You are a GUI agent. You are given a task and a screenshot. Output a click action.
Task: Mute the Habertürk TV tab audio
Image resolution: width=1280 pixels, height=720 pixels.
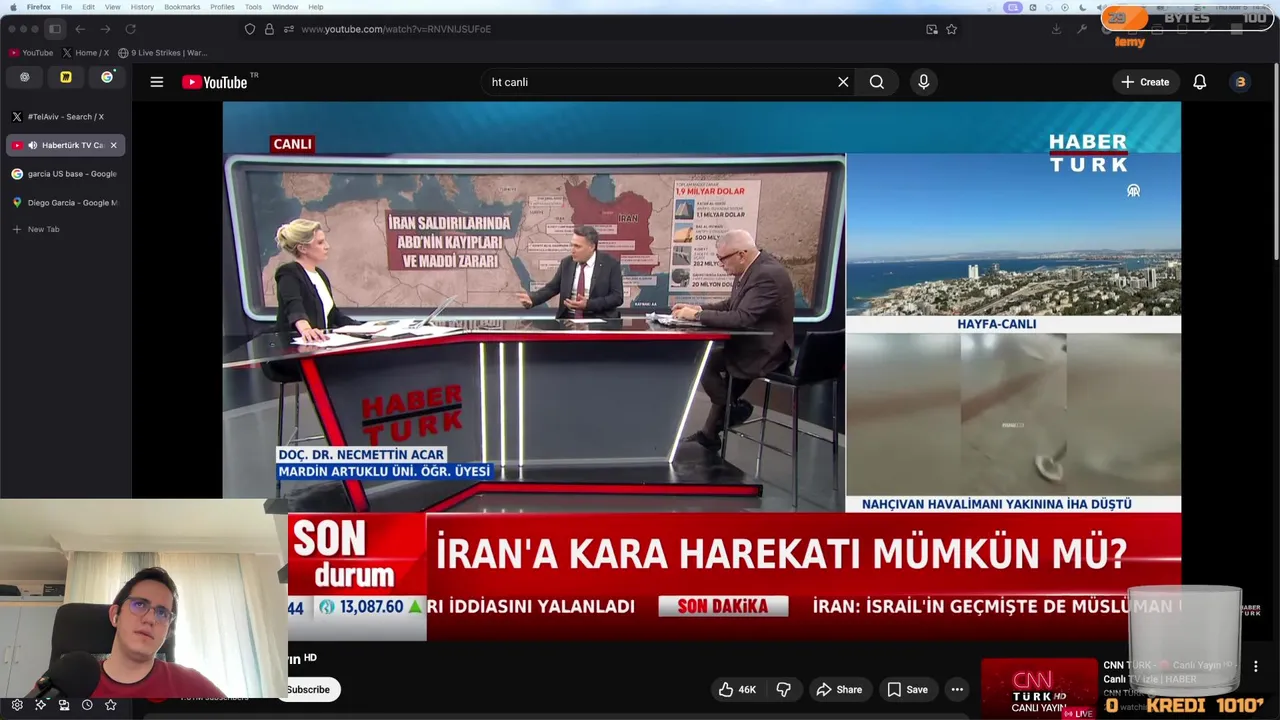(x=32, y=145)
